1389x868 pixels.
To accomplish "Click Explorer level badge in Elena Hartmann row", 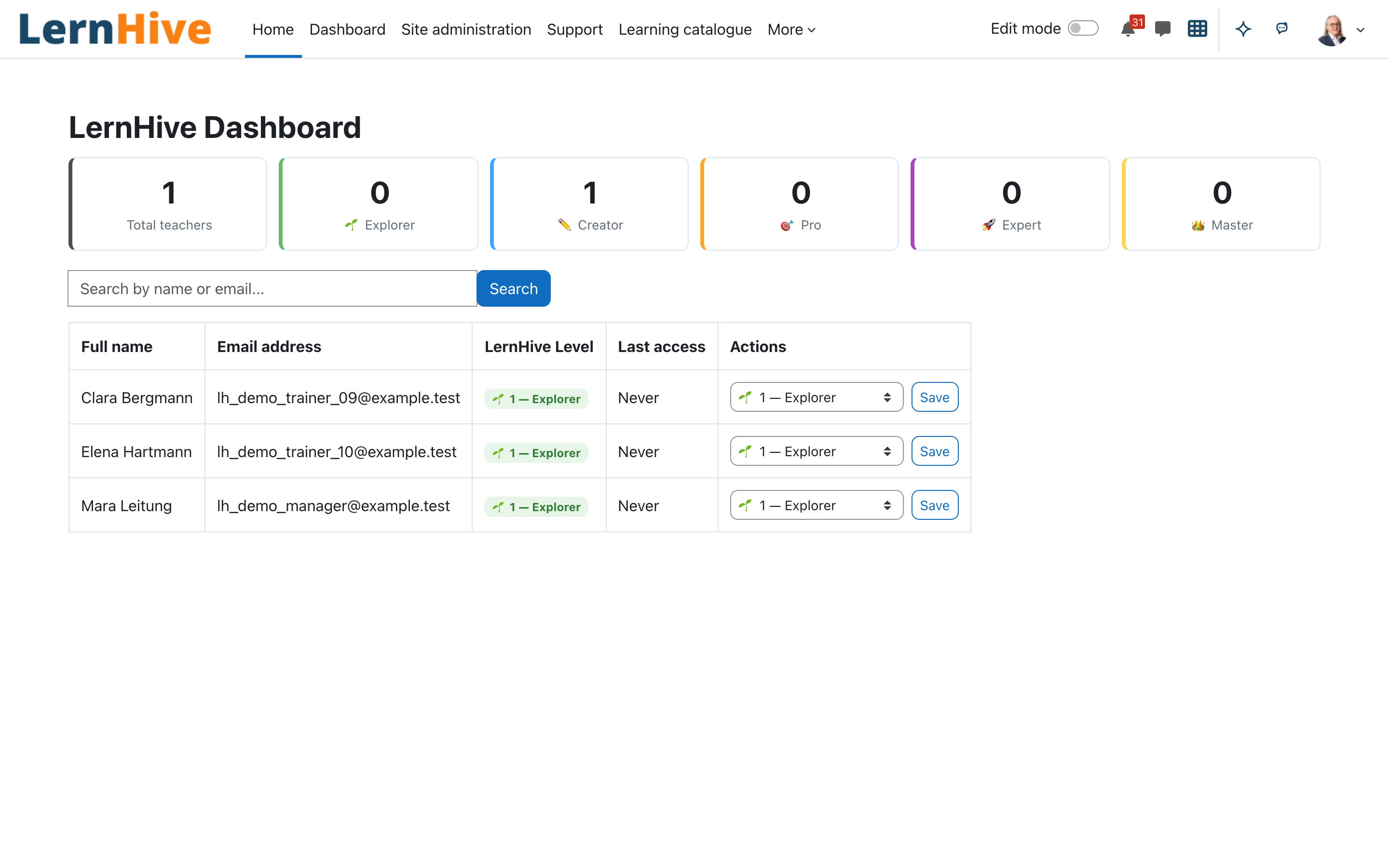I will coord(536,452).
